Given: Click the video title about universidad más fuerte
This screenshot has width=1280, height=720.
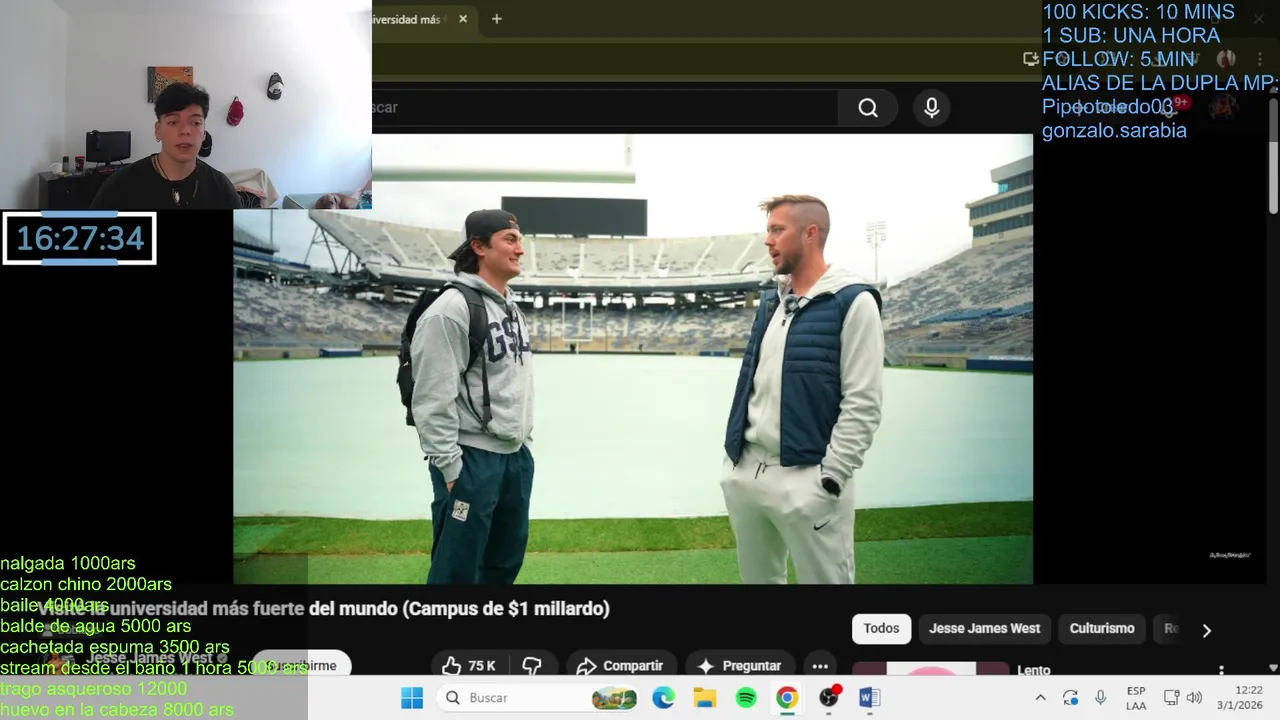Looking at the screenshot, I should [x=322, y=608].
